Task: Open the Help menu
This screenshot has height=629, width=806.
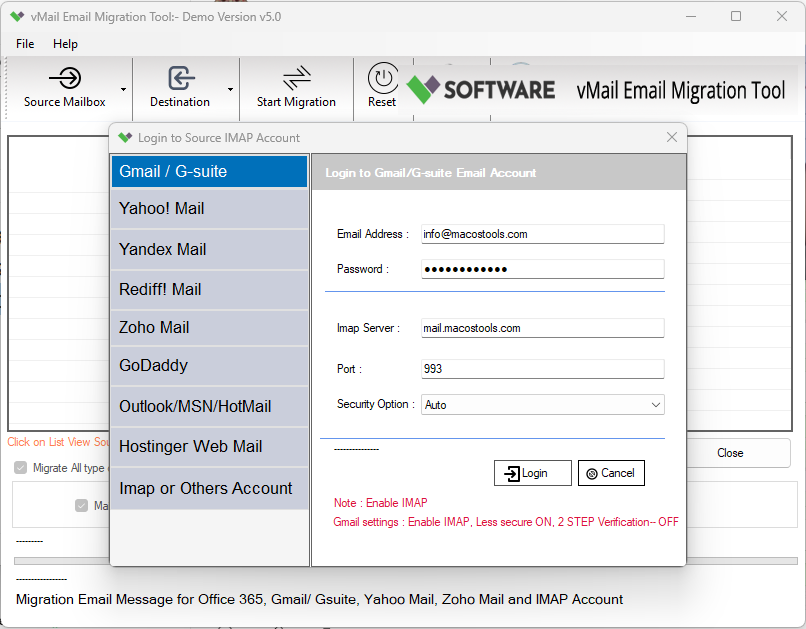Action: (65, 44)
